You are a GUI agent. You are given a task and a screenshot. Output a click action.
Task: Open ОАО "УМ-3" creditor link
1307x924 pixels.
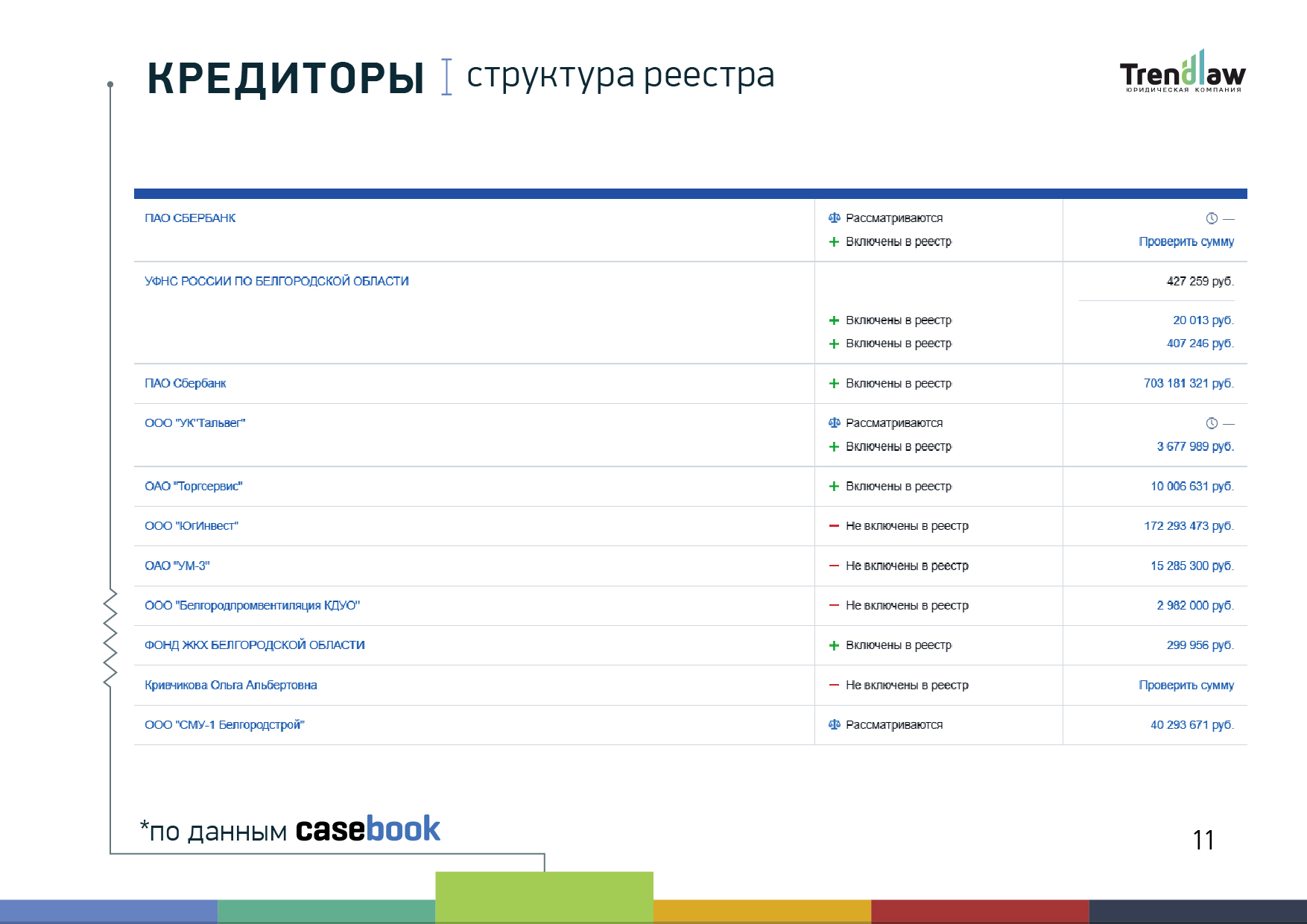[x=177, y=566]
